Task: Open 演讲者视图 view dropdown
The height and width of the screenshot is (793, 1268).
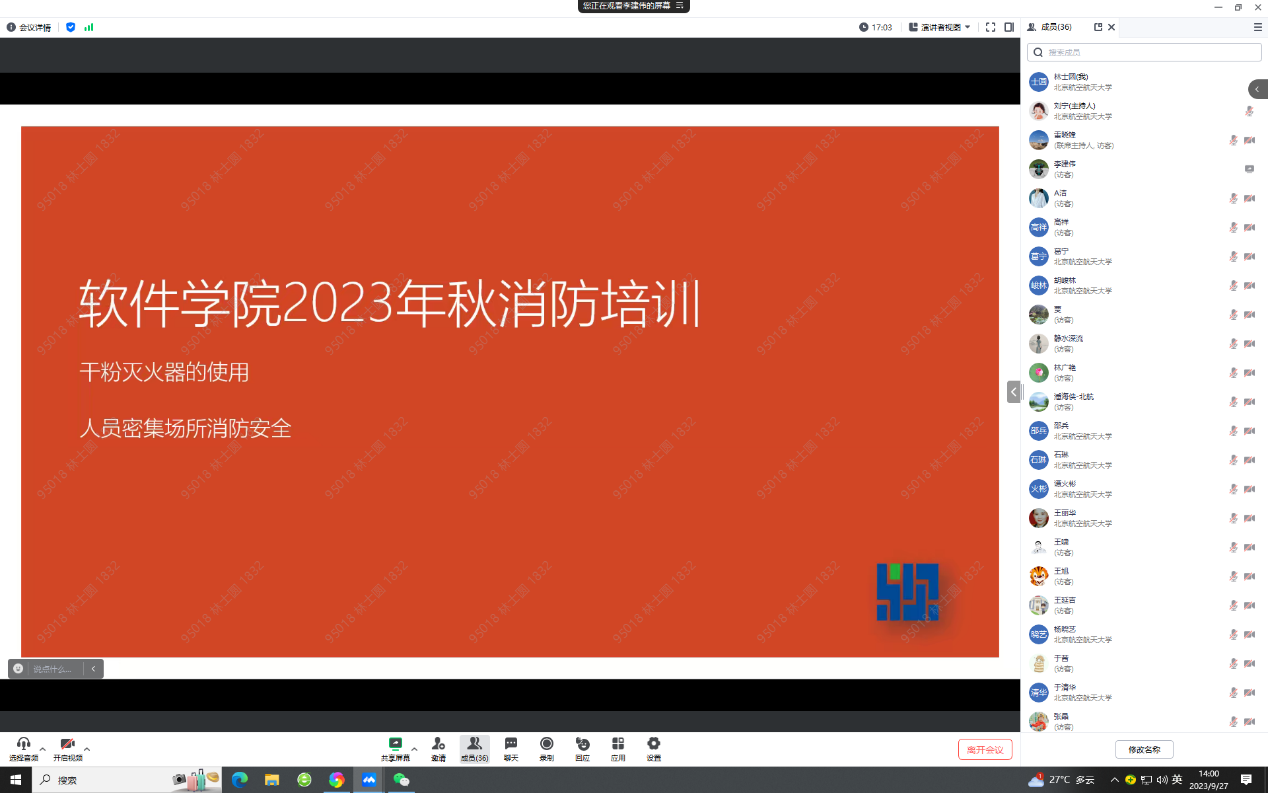Action: [940, 27]
